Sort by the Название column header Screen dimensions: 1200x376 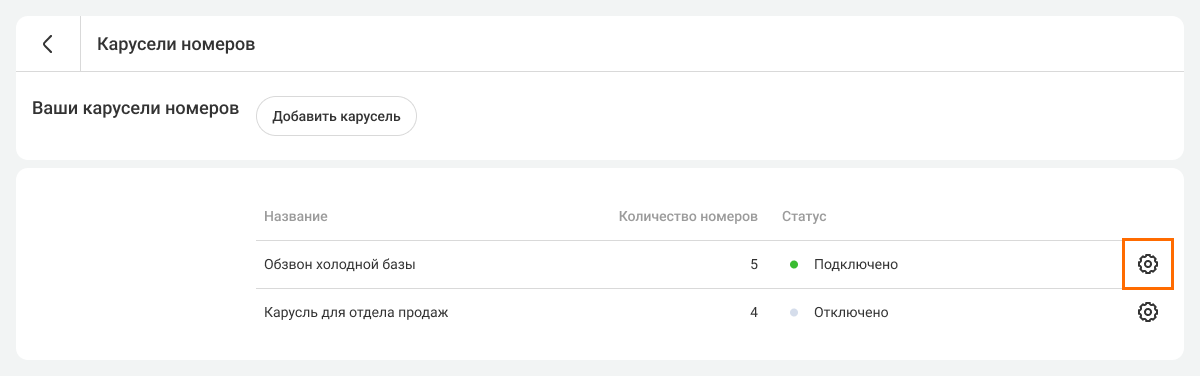click(296, 216)
